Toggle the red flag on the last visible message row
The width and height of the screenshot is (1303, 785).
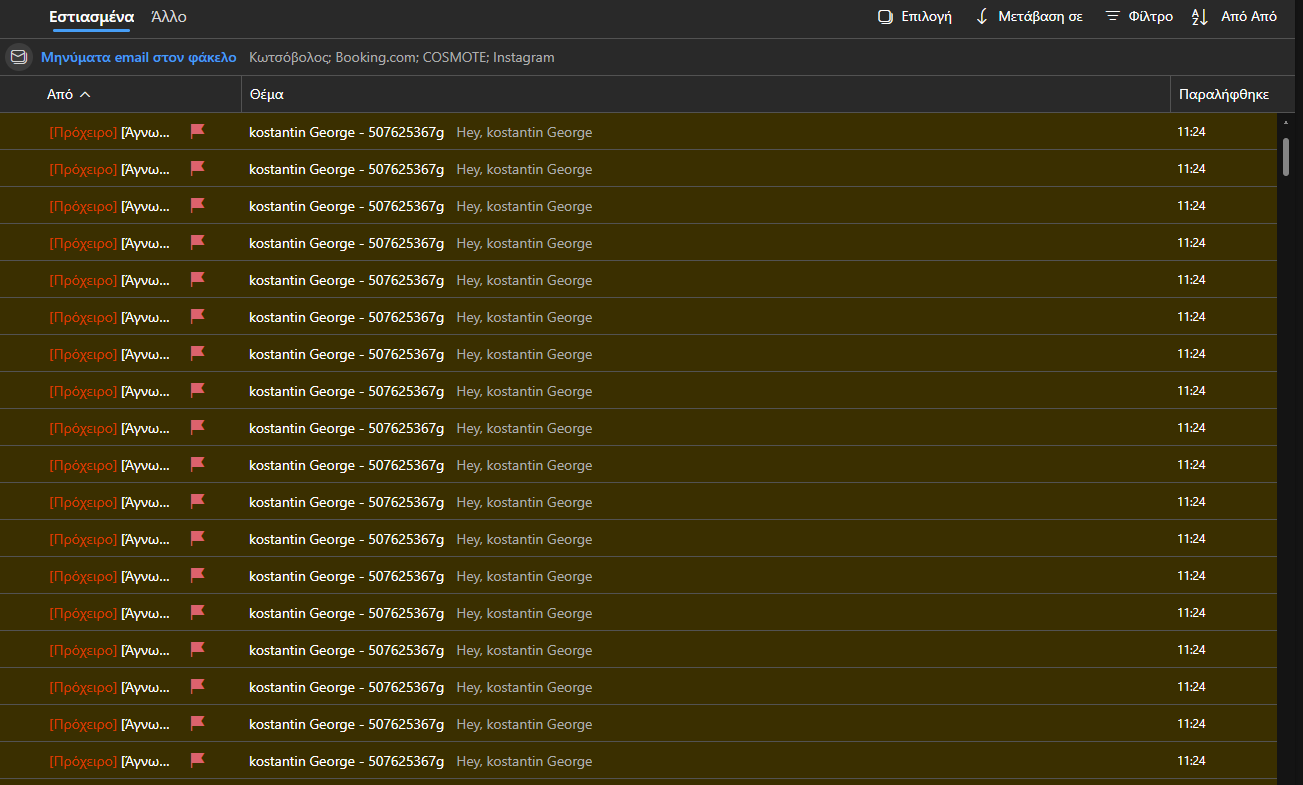198,760
